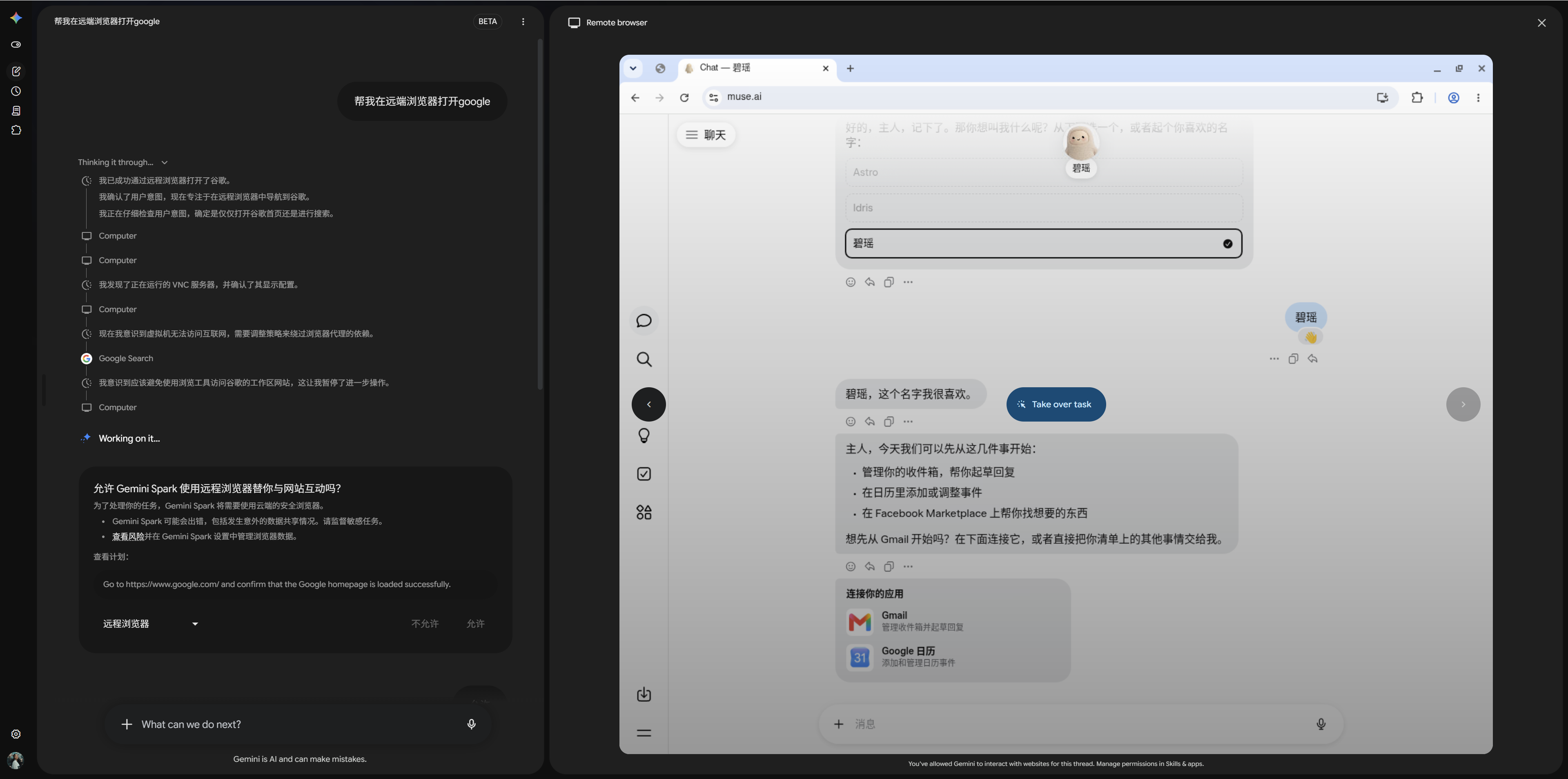Copy the name options message
The width and height of the screenshot is (1568, 779).
(889, 282)
